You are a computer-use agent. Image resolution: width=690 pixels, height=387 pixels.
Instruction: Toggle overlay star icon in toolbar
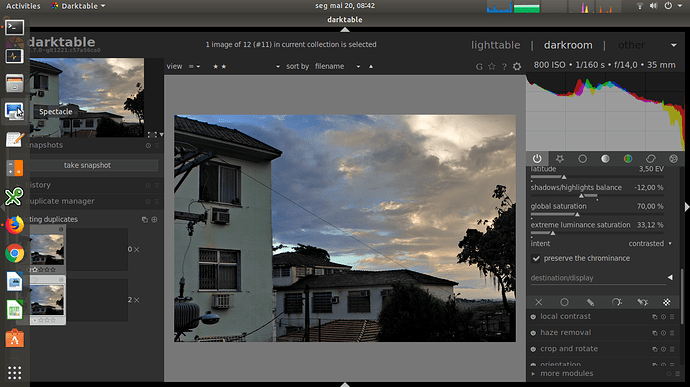coord(492,66)
